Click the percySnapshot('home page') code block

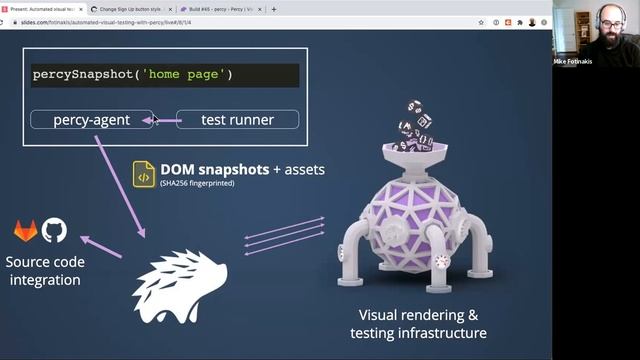[x=165, y=75]
